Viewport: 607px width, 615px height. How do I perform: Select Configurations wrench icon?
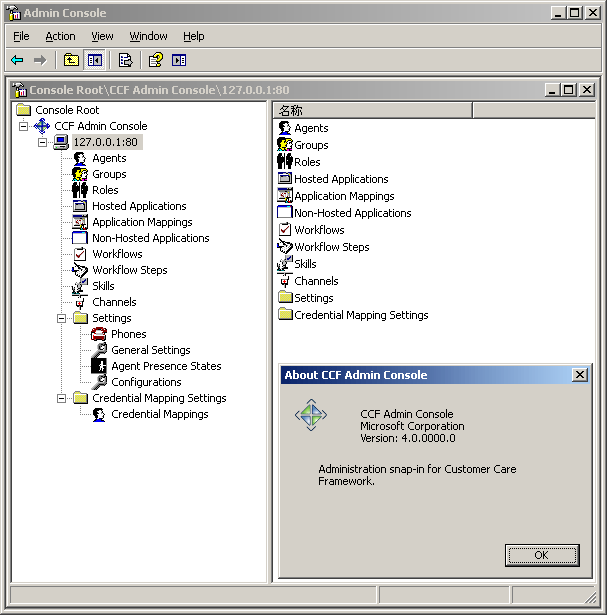click(99, 382)
